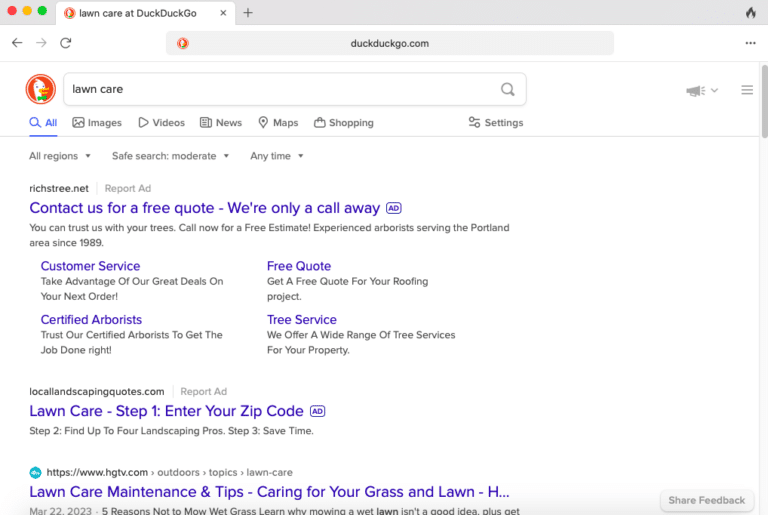Click the duckduckgo.com address bar
This screenshot has height=515, width=768.
click(390, 43)
